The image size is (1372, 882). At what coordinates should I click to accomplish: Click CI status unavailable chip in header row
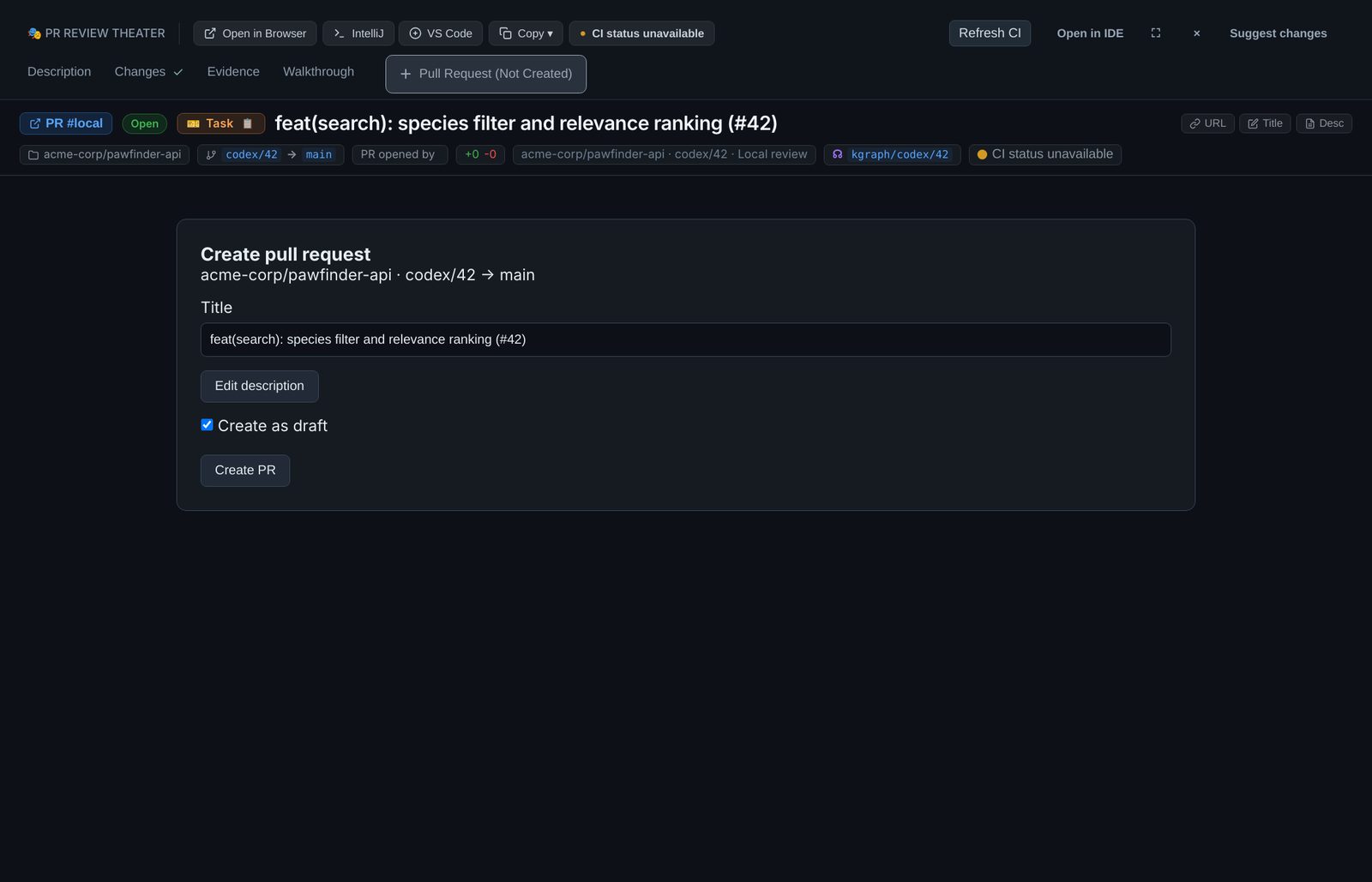point(1044,154)
